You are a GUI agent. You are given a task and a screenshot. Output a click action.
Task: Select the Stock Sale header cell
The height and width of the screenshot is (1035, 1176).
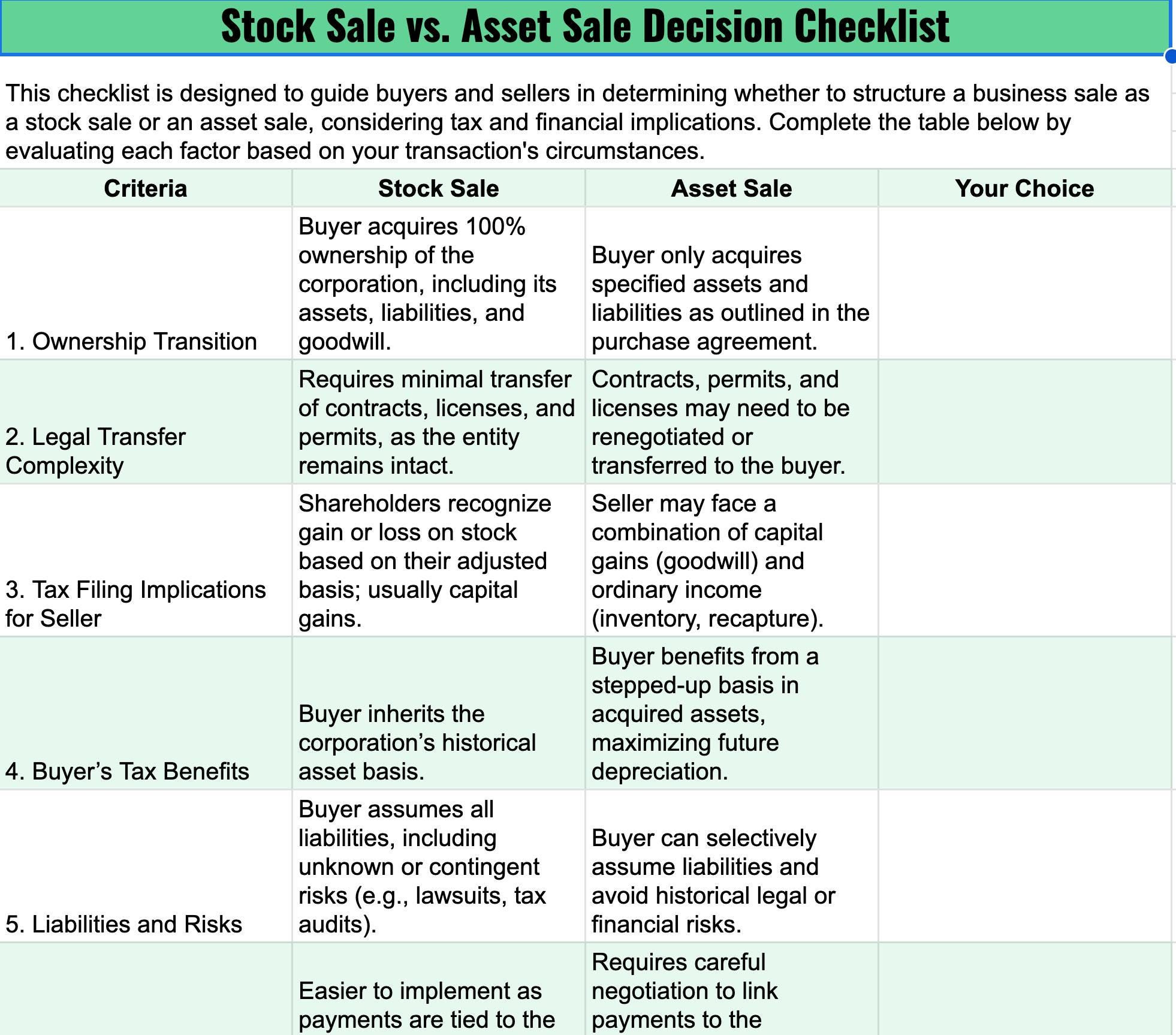click(x=438, y=188)
